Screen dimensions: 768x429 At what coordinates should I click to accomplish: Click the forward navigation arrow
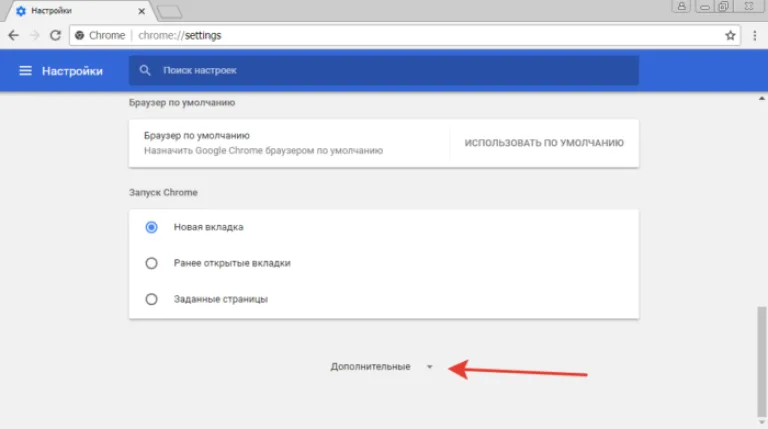click(34, 35)
